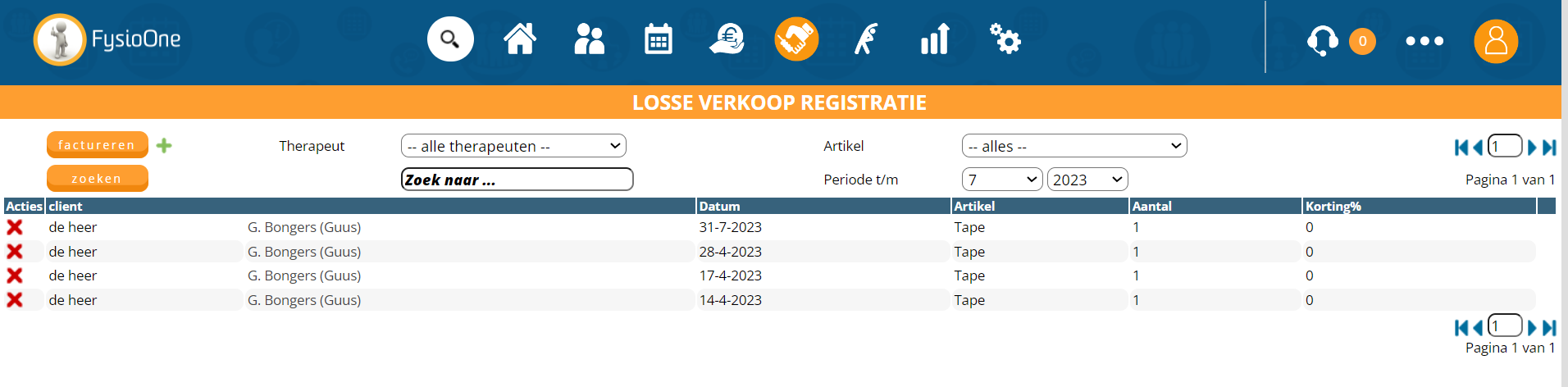Screen dimensions: 1568x387
Task: Open the user profile icon
Action: (1496, 41)
